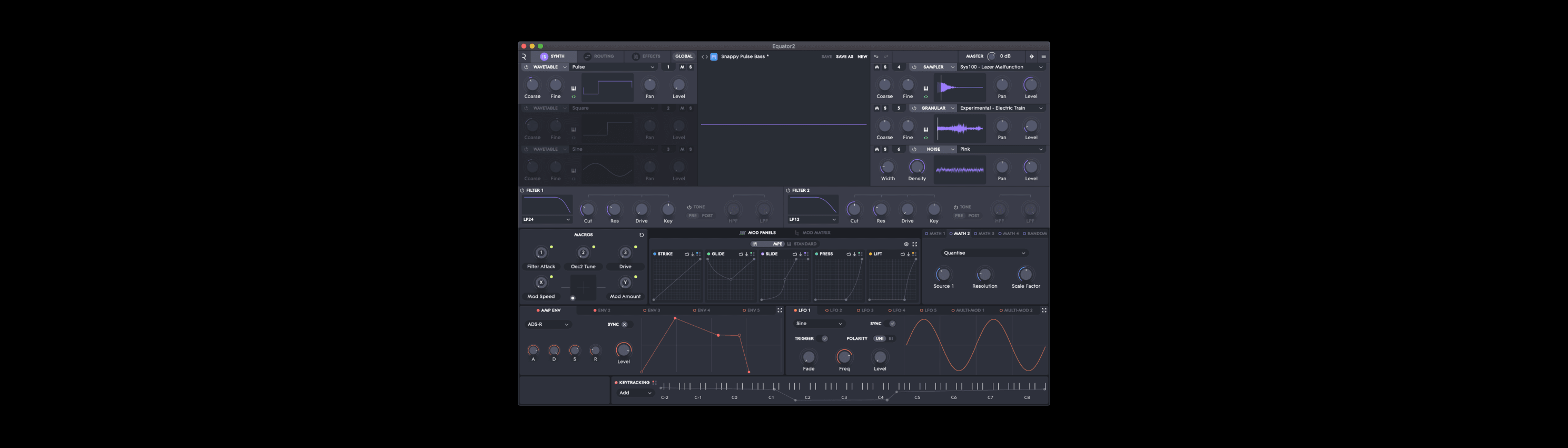Open Filter 2 LP12 type dropdown

813,220
